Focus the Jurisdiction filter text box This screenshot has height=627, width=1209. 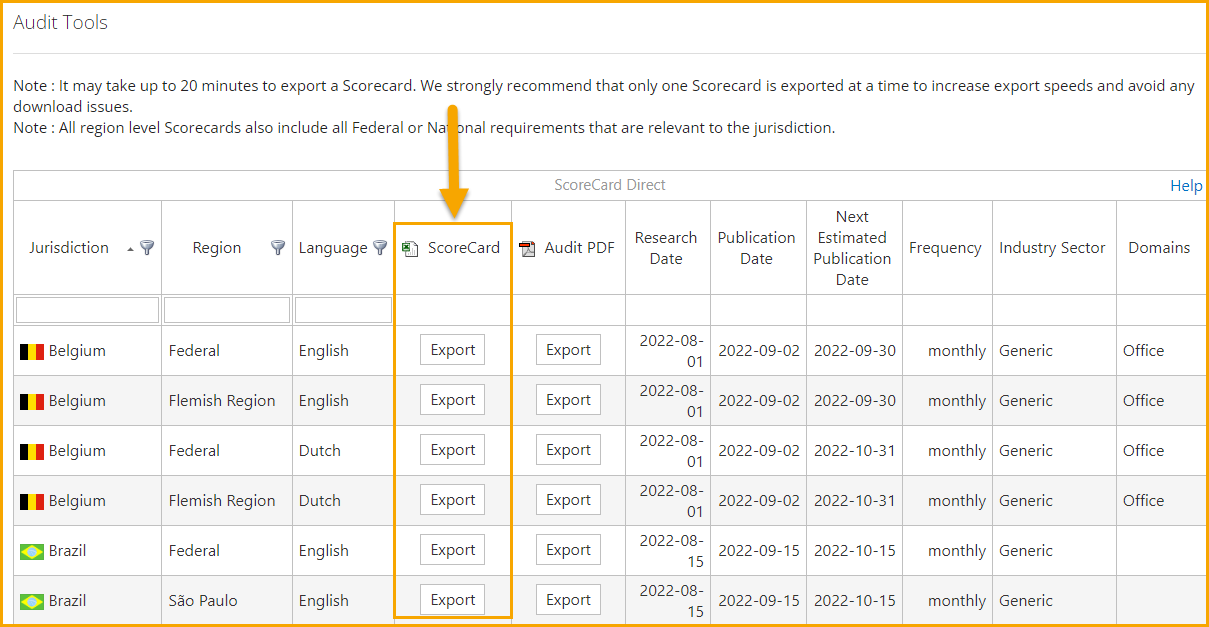pyautogui.click(x=87, y=310)
